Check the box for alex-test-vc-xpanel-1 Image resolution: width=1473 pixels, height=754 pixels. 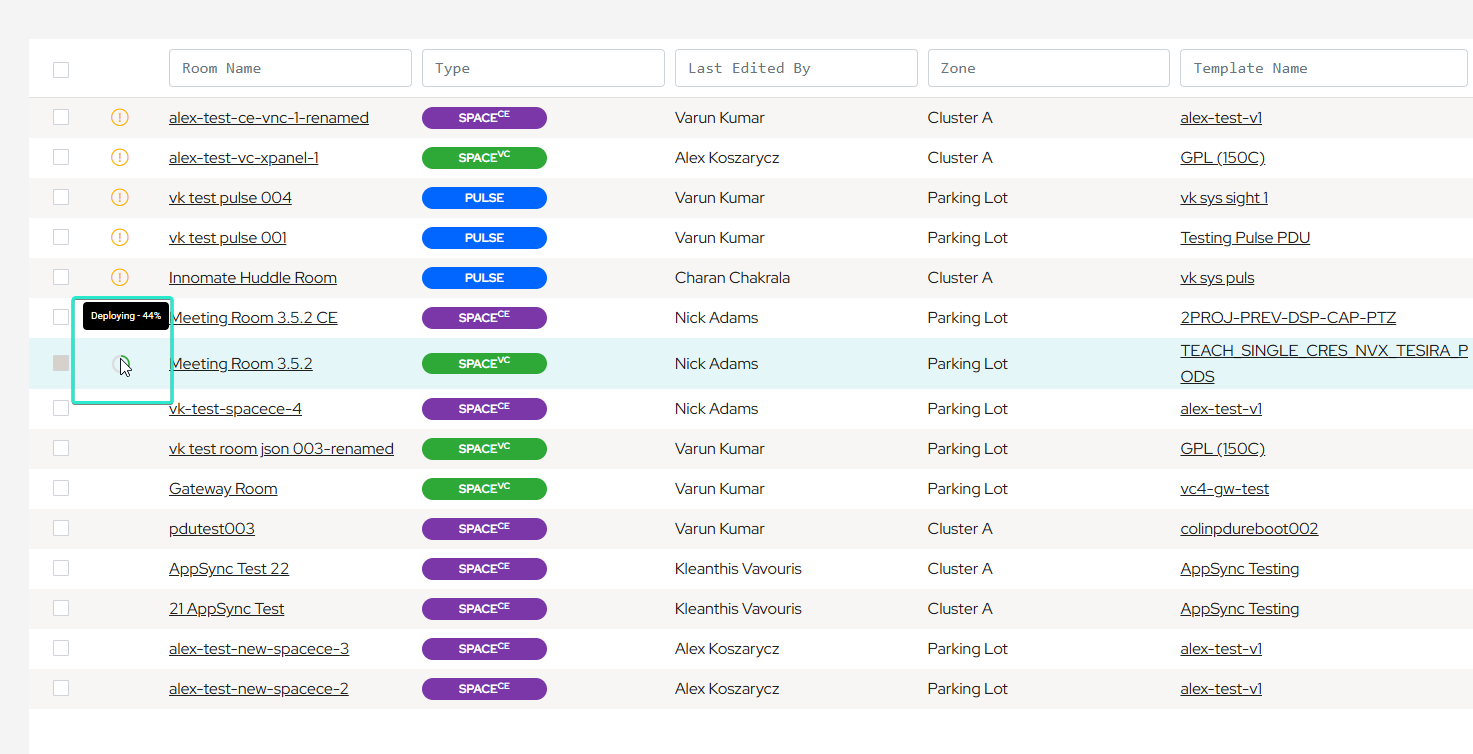click(x=61, y=157)
